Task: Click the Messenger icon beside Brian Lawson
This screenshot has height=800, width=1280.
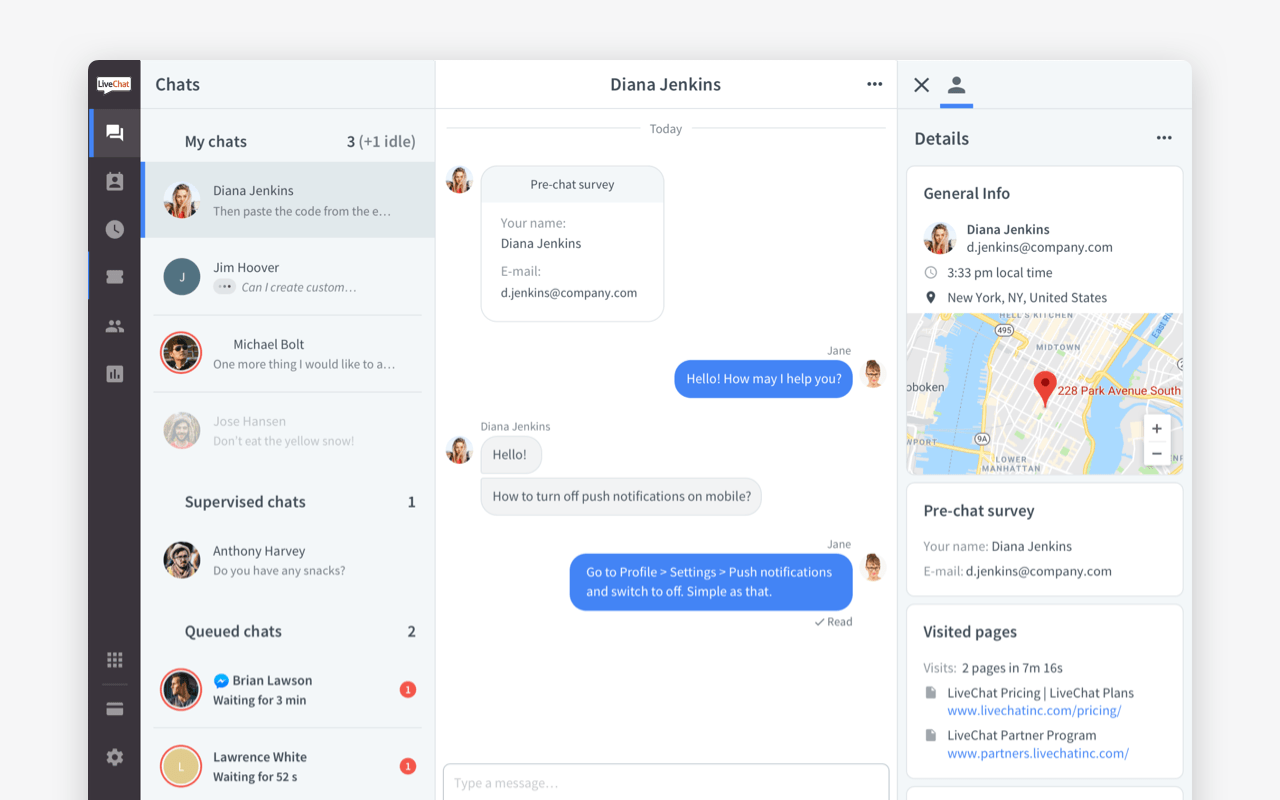Action: point(221,680)
